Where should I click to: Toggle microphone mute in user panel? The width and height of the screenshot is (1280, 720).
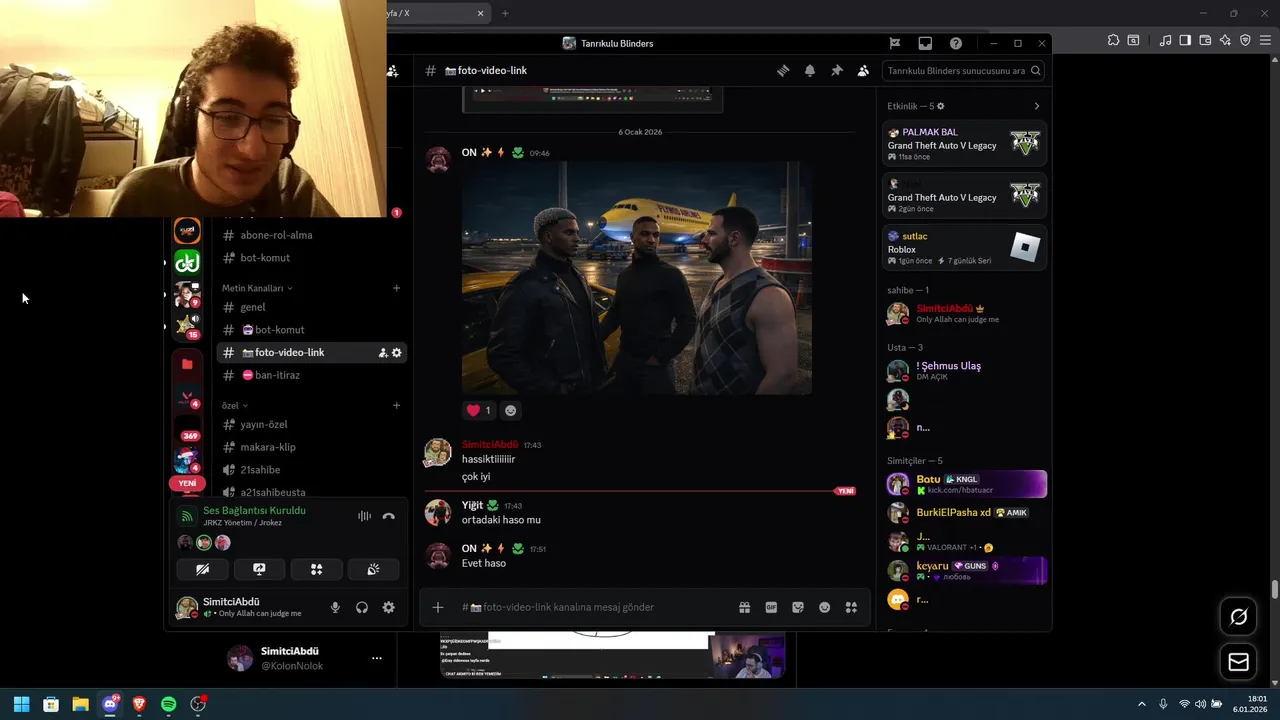[335, 607]
